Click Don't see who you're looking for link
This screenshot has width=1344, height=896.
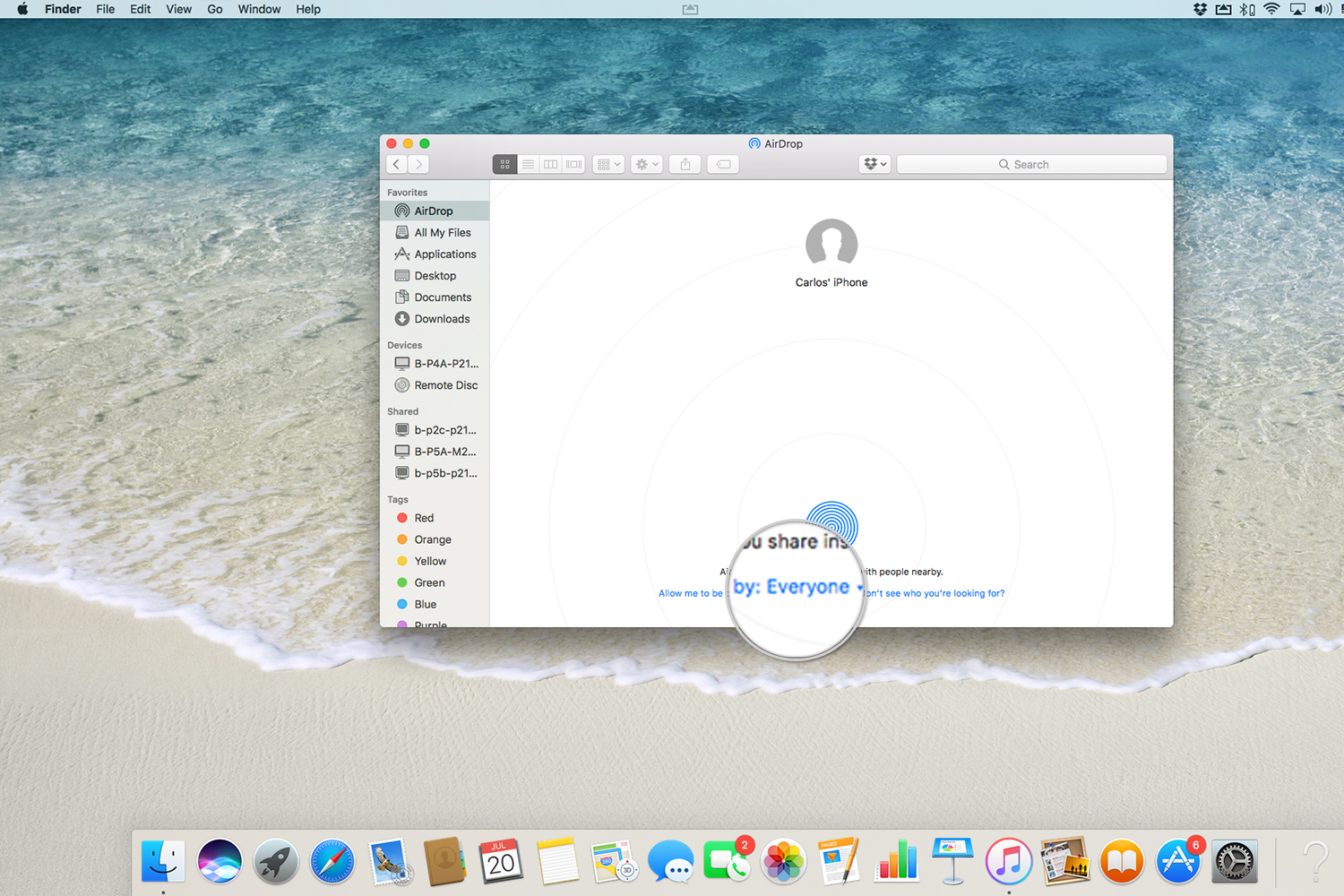(x=935, y=593)
